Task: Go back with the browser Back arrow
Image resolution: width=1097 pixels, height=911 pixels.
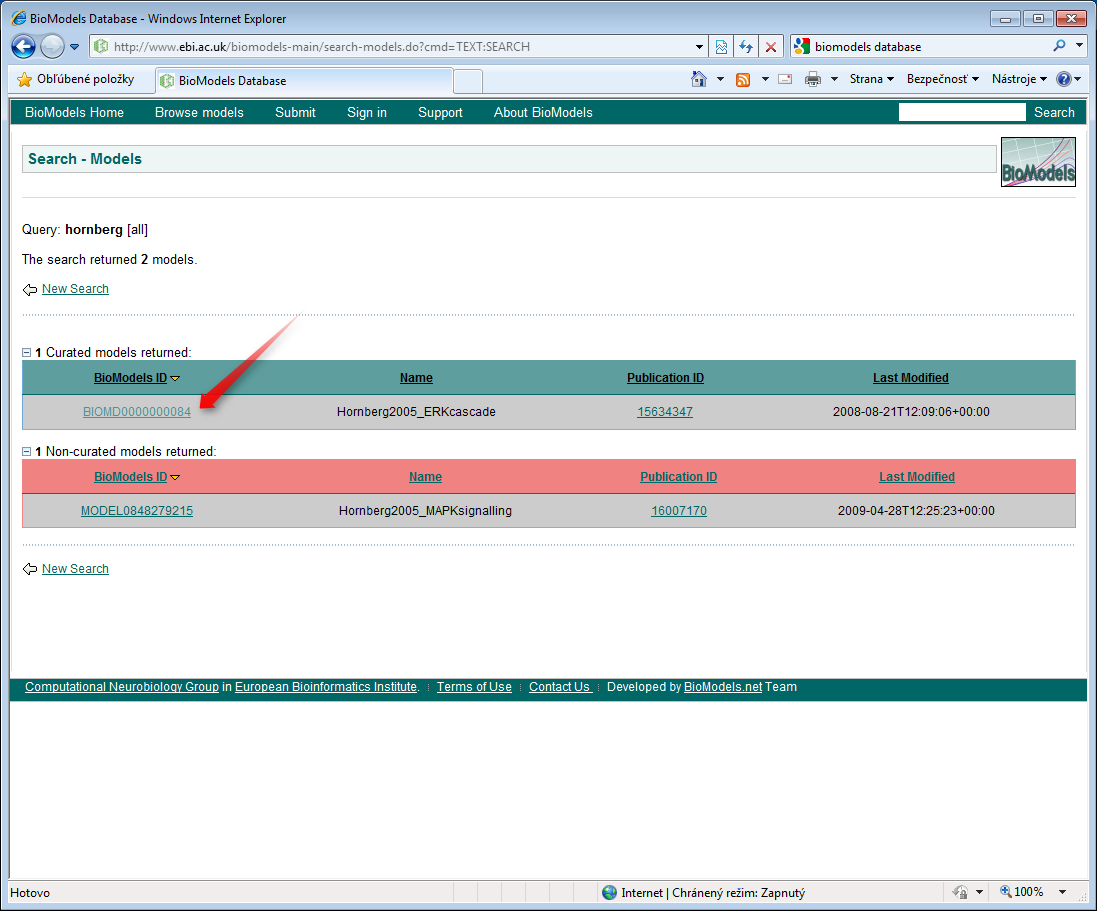Action: point(23,47)
